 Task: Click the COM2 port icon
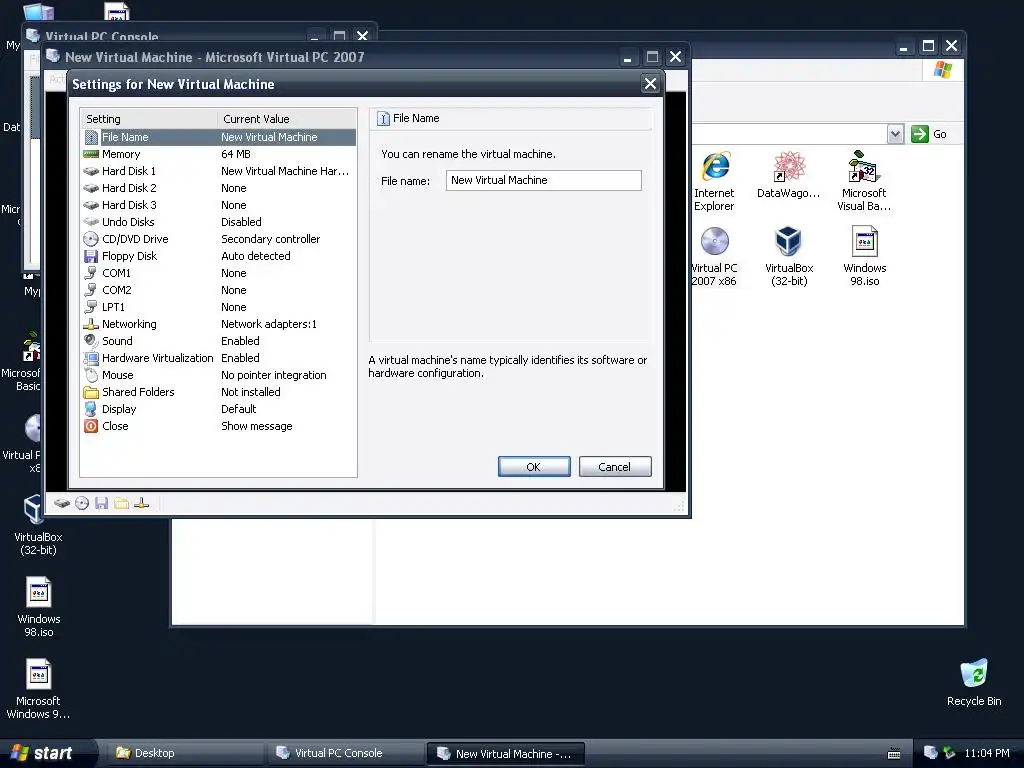click(91, 290)
